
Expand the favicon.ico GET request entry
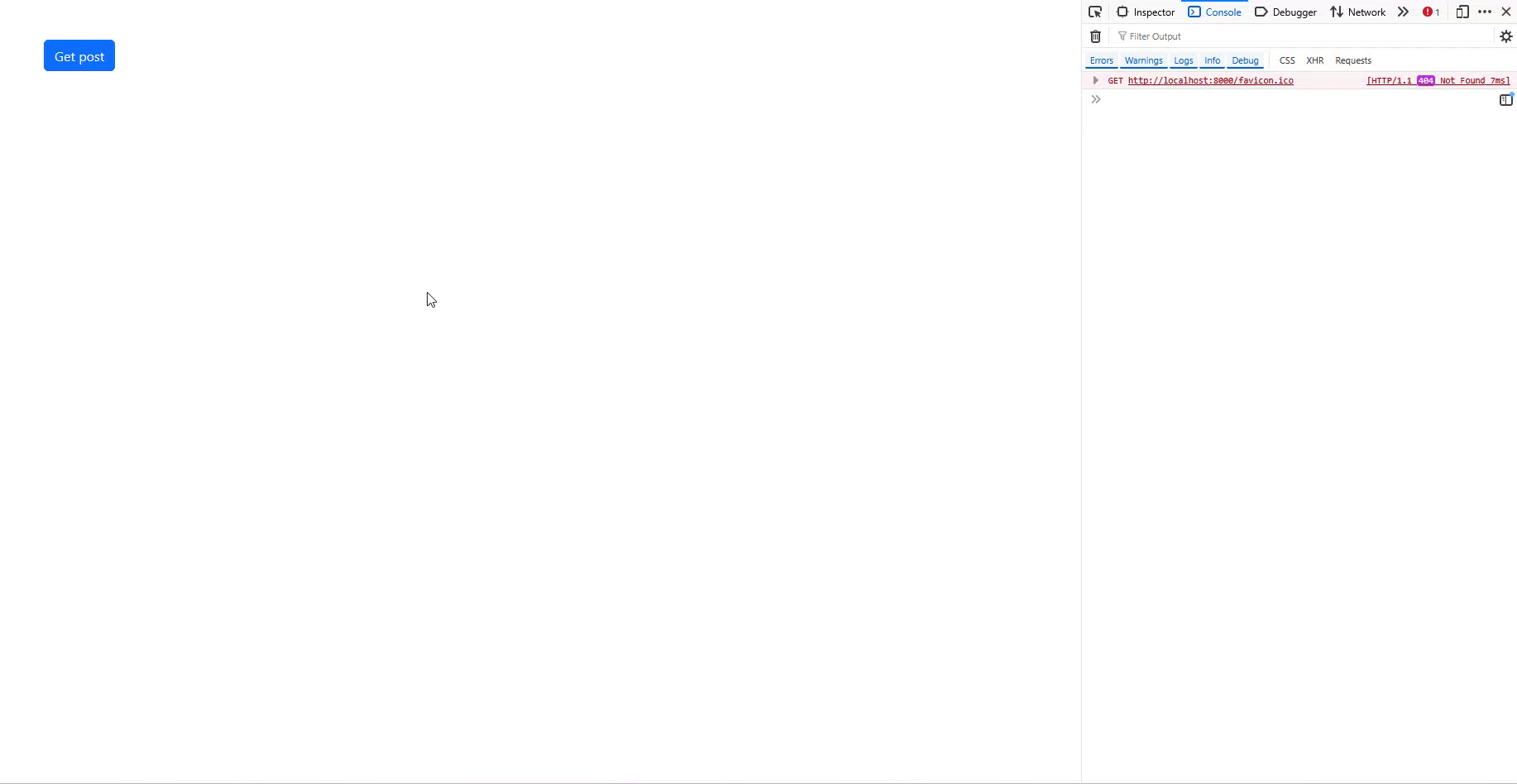1095,80
